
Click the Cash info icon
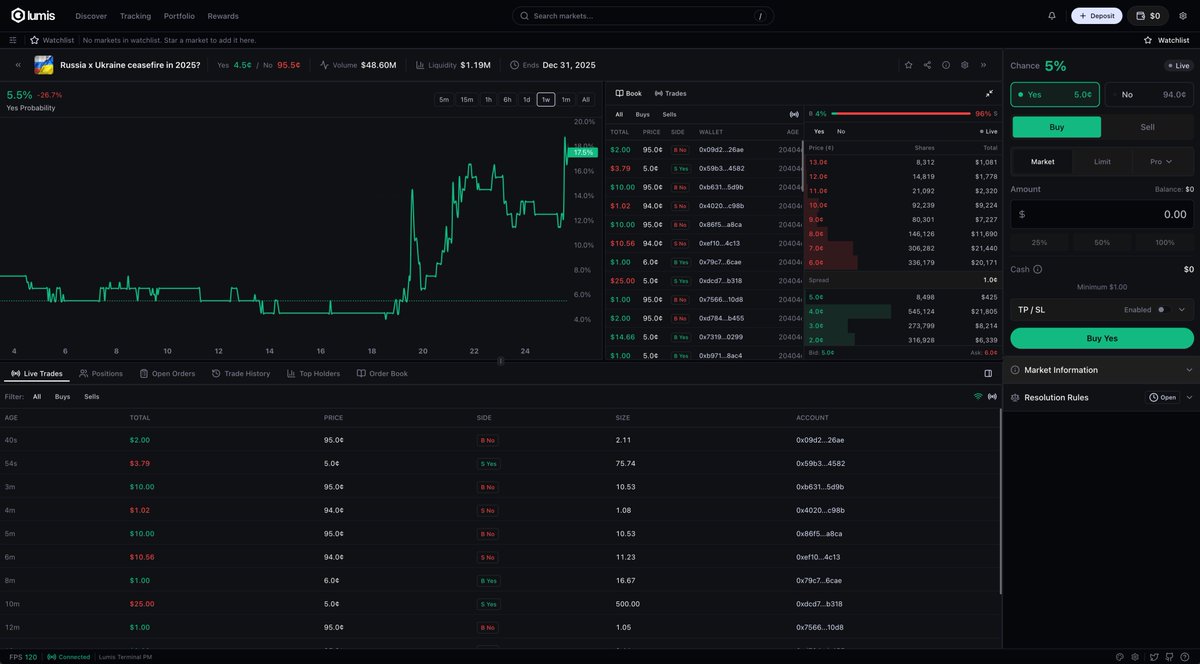point(1037,269)
